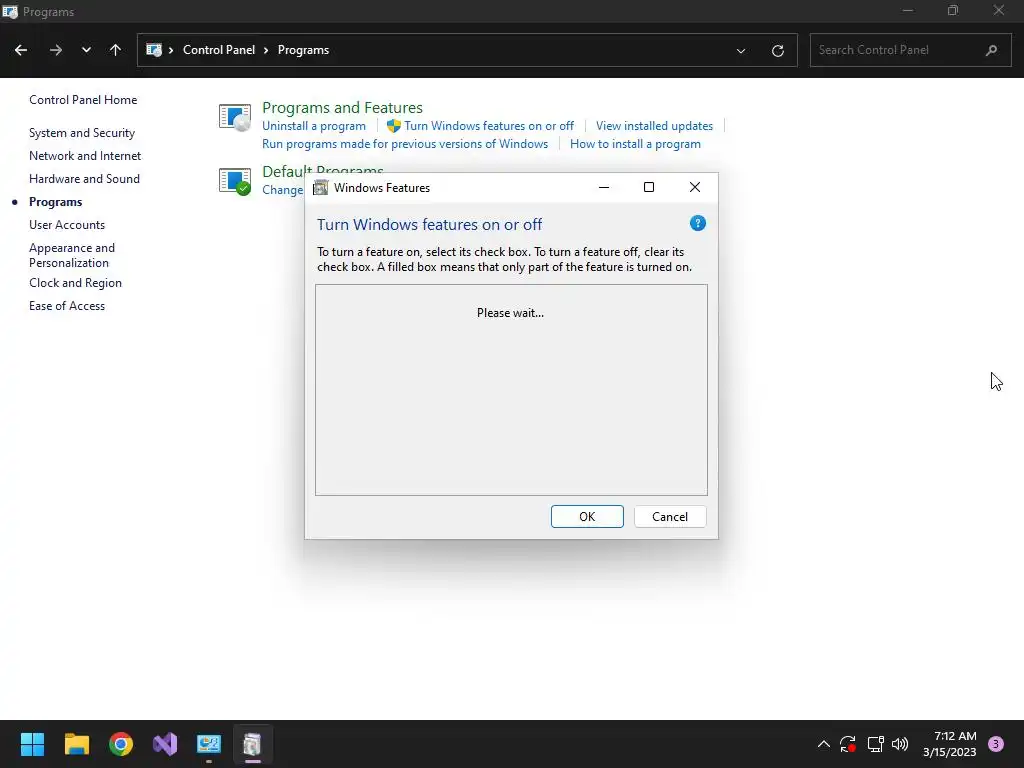
Task: Click Uninstall a program link
Action: point(313,126)
